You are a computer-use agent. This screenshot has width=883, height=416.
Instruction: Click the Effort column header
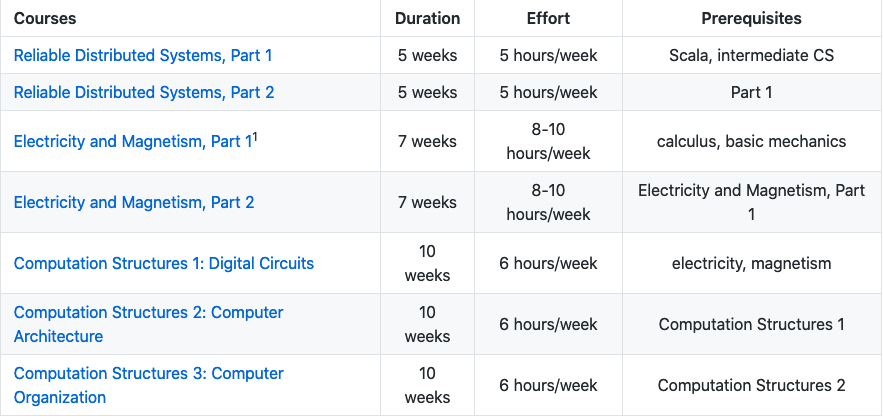[548, 19]
